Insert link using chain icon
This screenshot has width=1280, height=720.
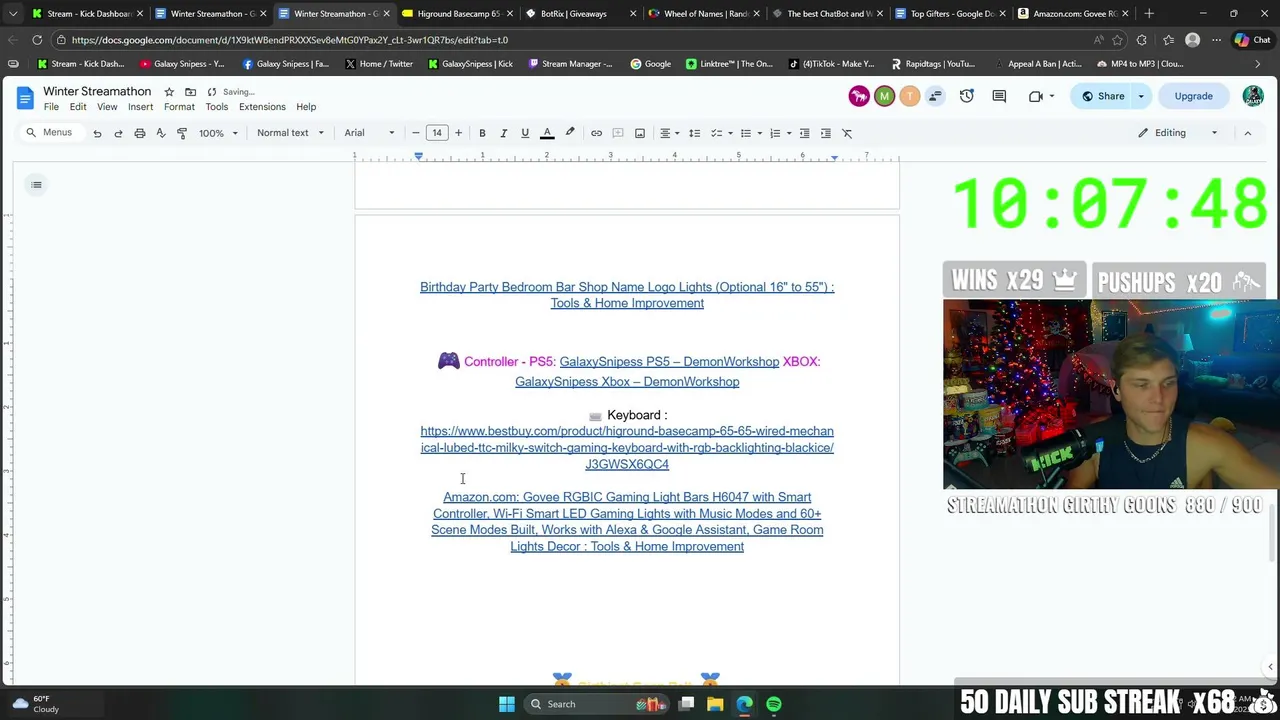[596, 133]
